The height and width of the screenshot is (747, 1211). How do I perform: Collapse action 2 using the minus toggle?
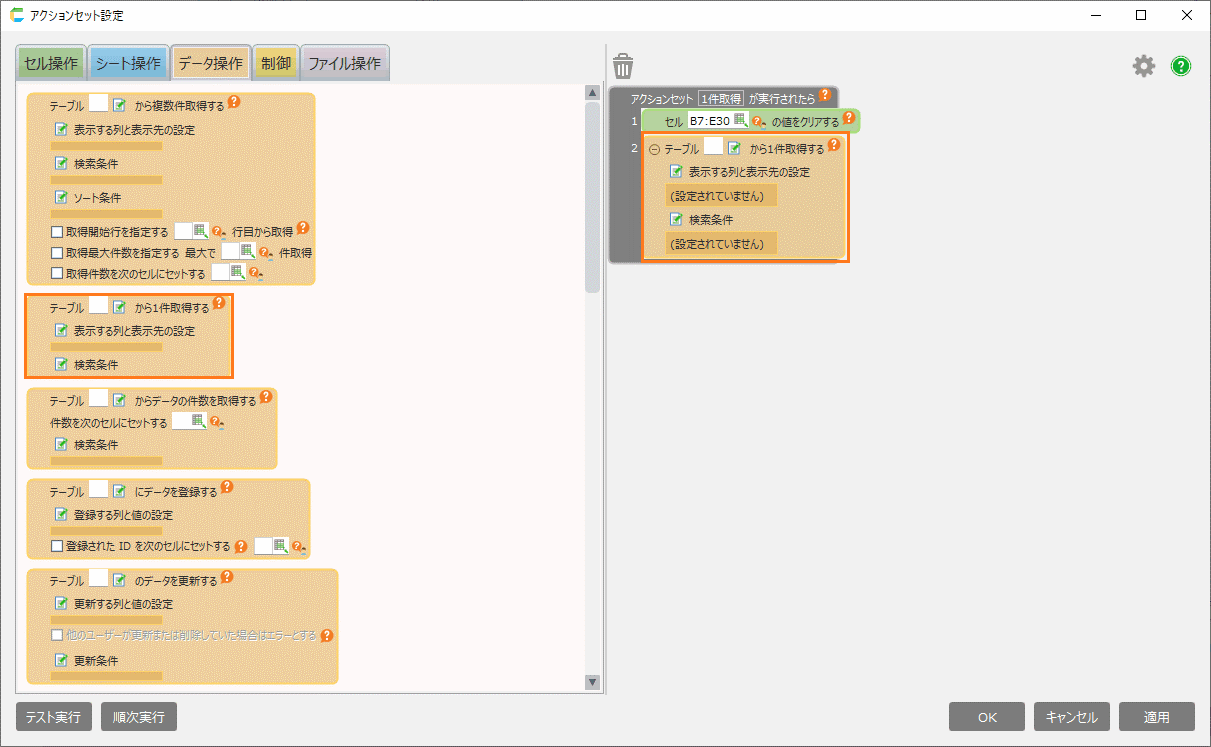tap(655, 149)
